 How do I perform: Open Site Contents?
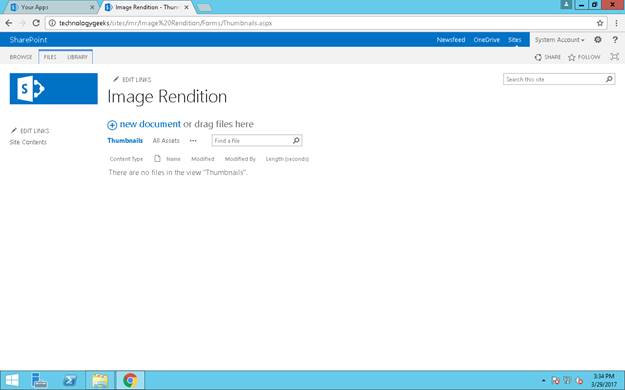28,142
